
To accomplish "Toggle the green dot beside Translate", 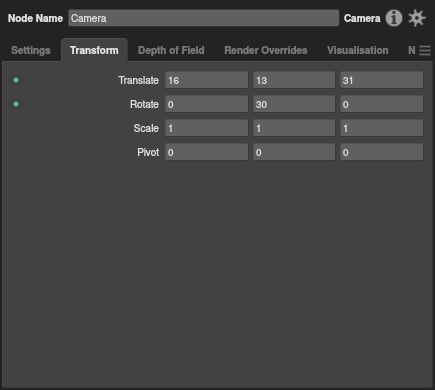I will click(16, 80).
